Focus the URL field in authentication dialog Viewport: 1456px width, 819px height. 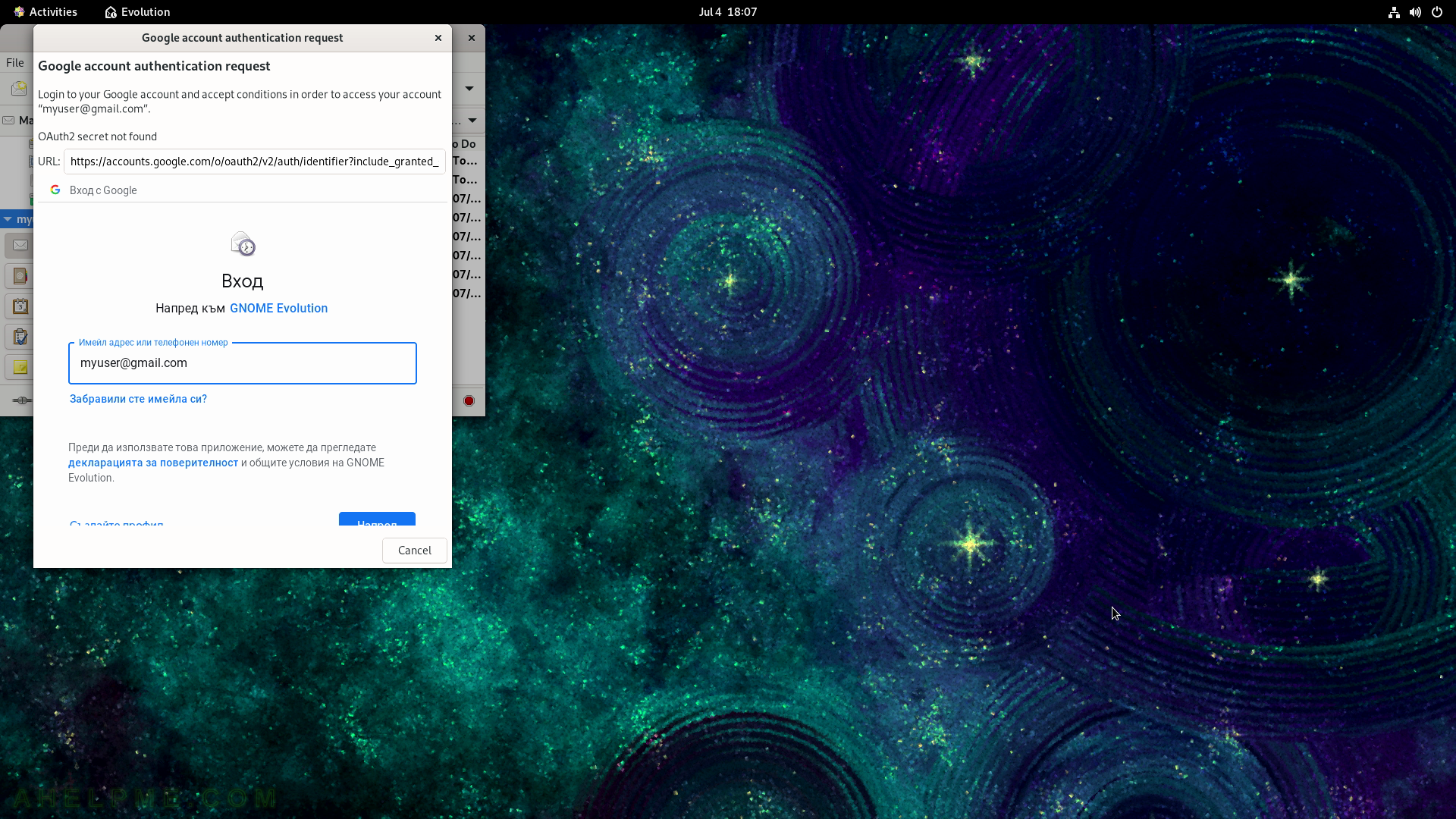pos(255,162)
